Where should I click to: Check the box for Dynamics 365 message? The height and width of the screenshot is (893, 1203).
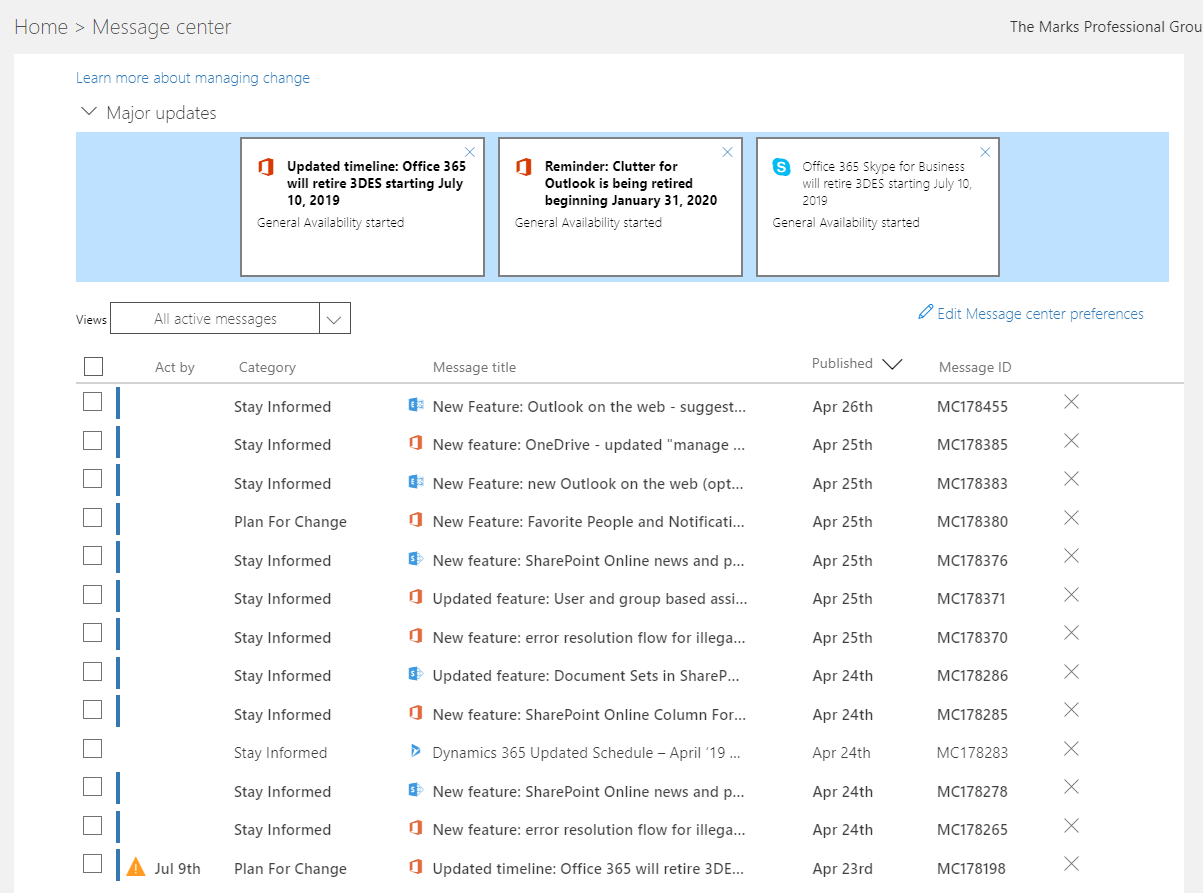(x=92, y=748)
